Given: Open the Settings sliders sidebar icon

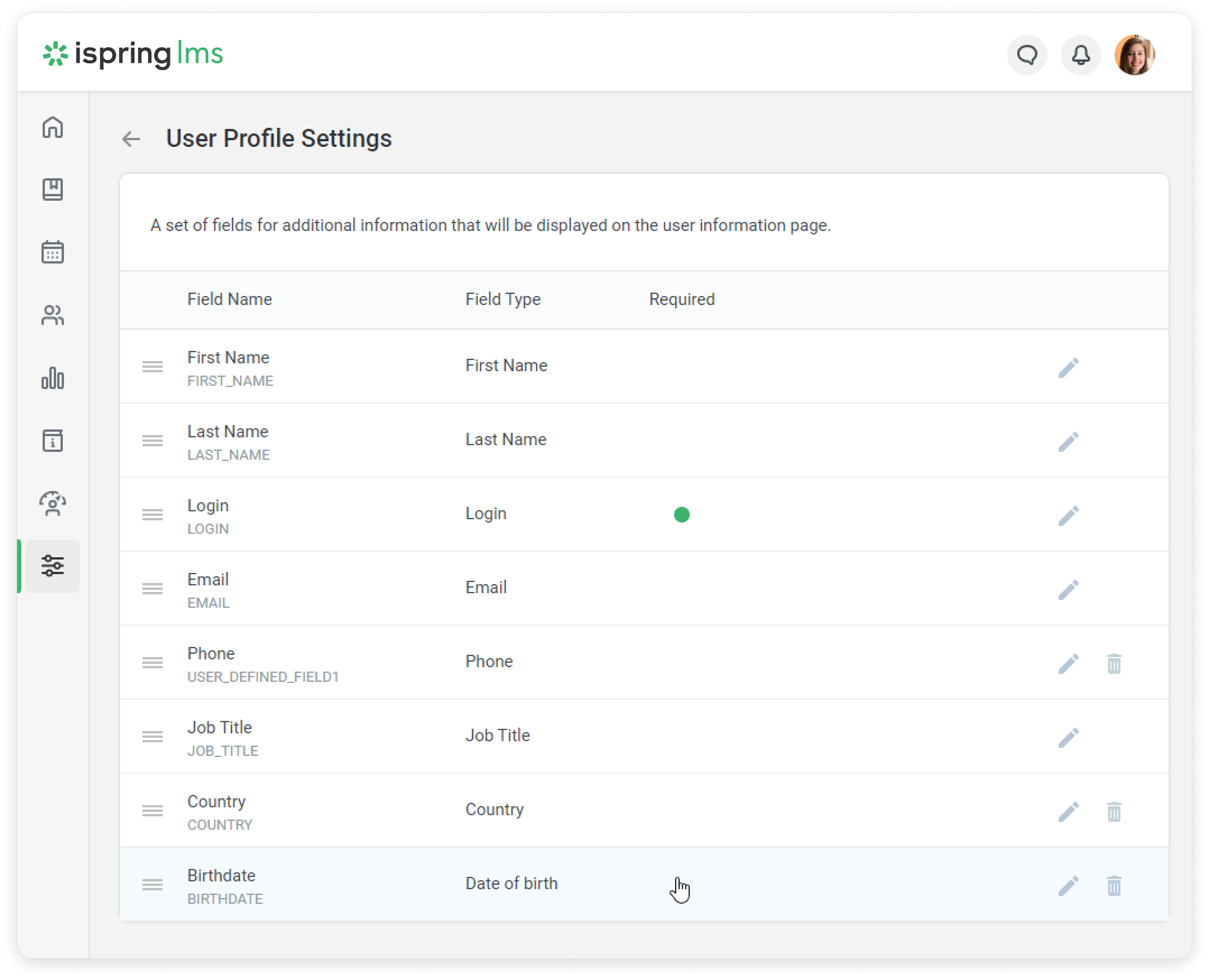Looking at the screenshot, I should (x=53, y=566).
